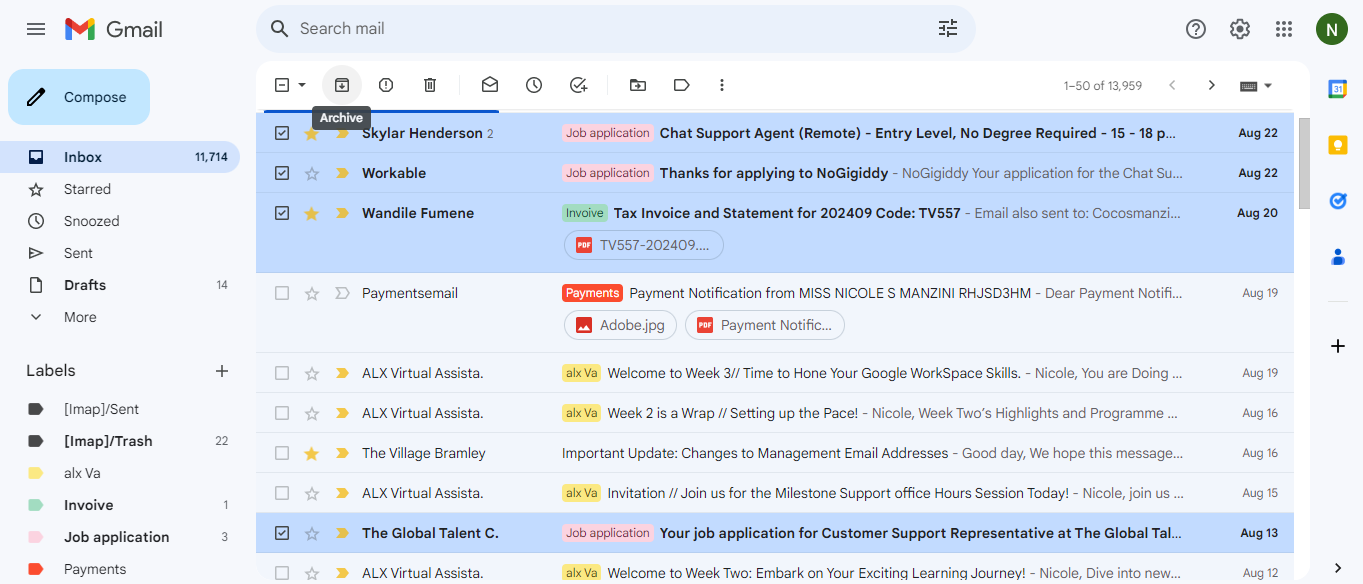Open the Google apps grid menu

point(1284,28)
